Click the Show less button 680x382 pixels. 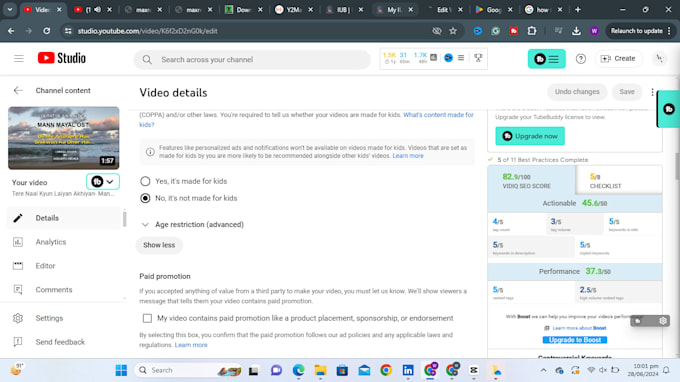[159, 245]
